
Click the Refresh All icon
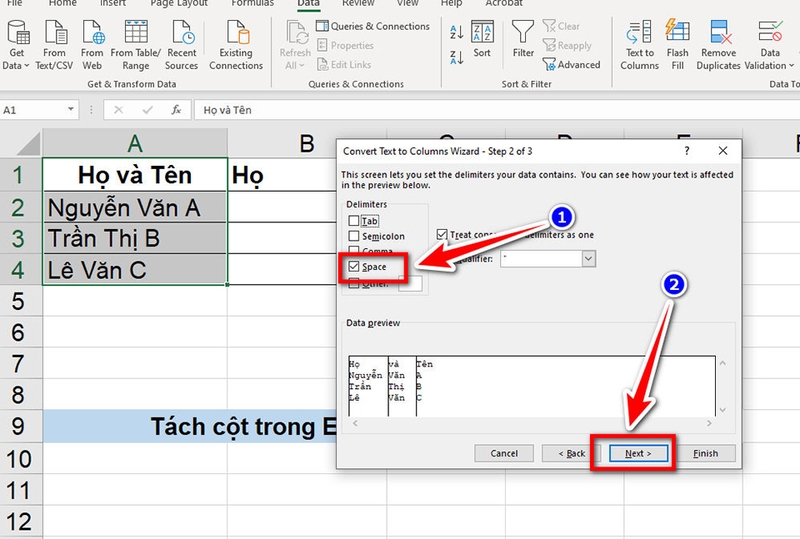coord(296,32)
